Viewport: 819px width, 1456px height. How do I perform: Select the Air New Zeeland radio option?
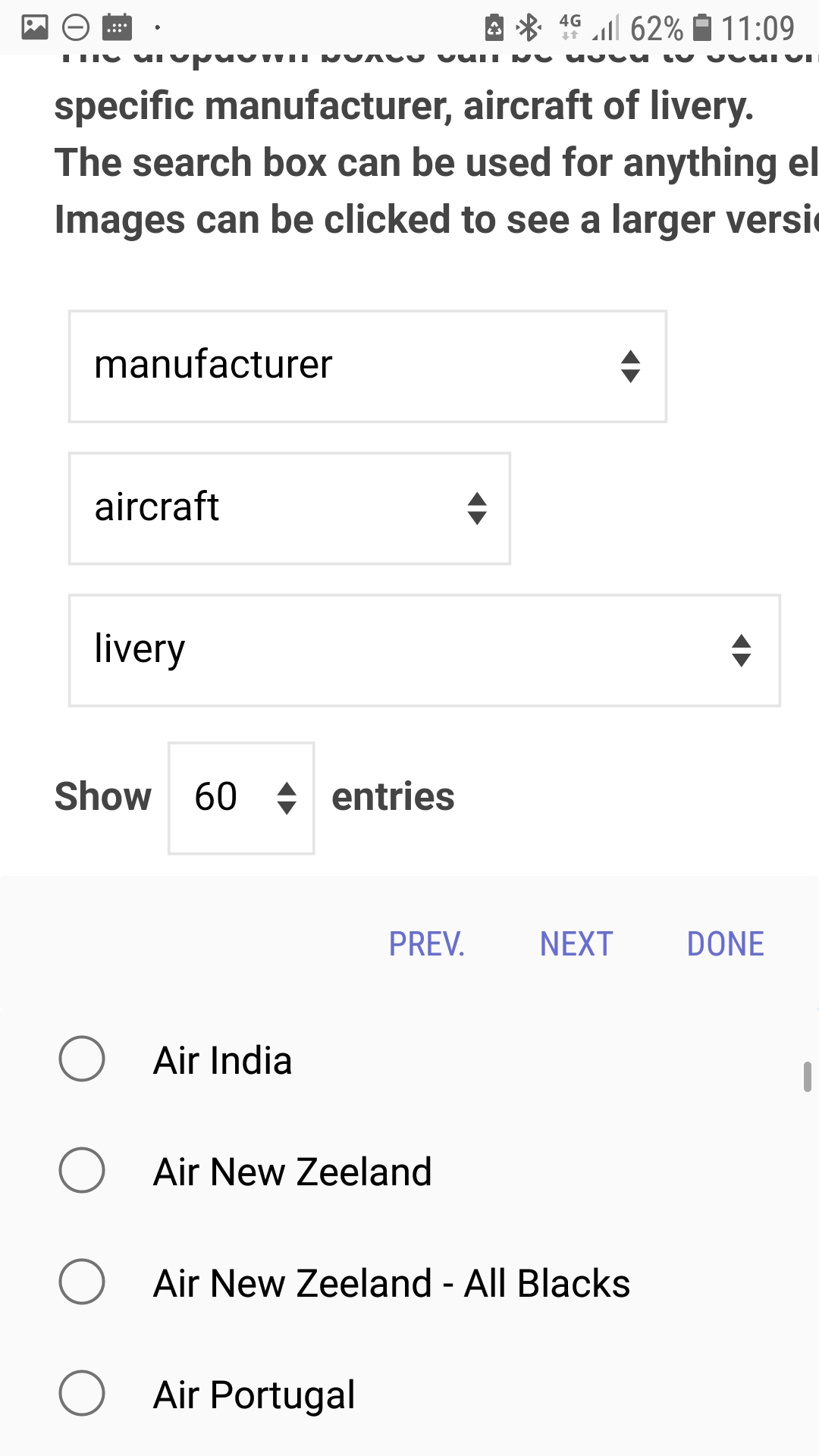click(x=82, y=1170)
